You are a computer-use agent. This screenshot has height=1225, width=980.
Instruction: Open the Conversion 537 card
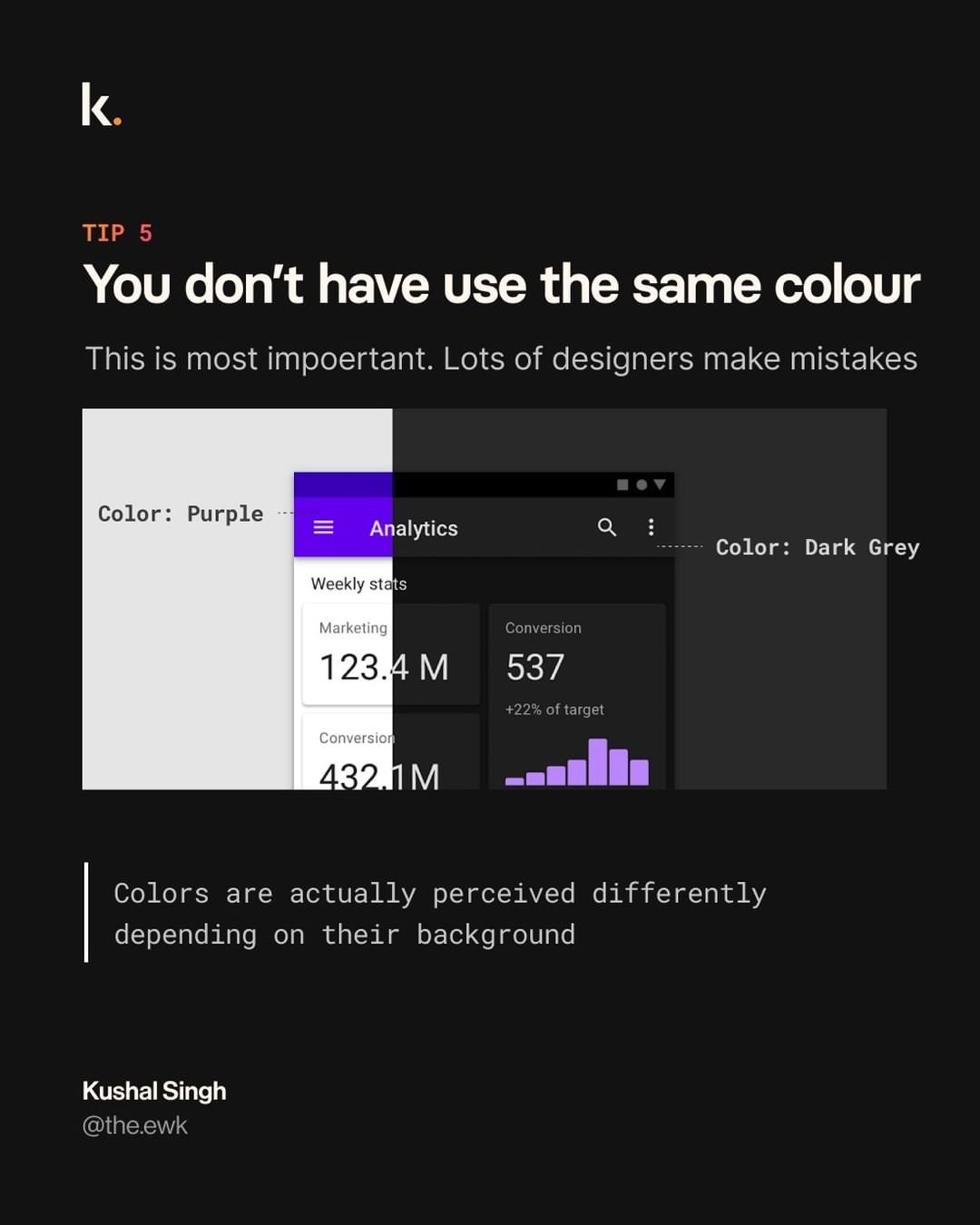pyautogui.click(x=577, y=671)
